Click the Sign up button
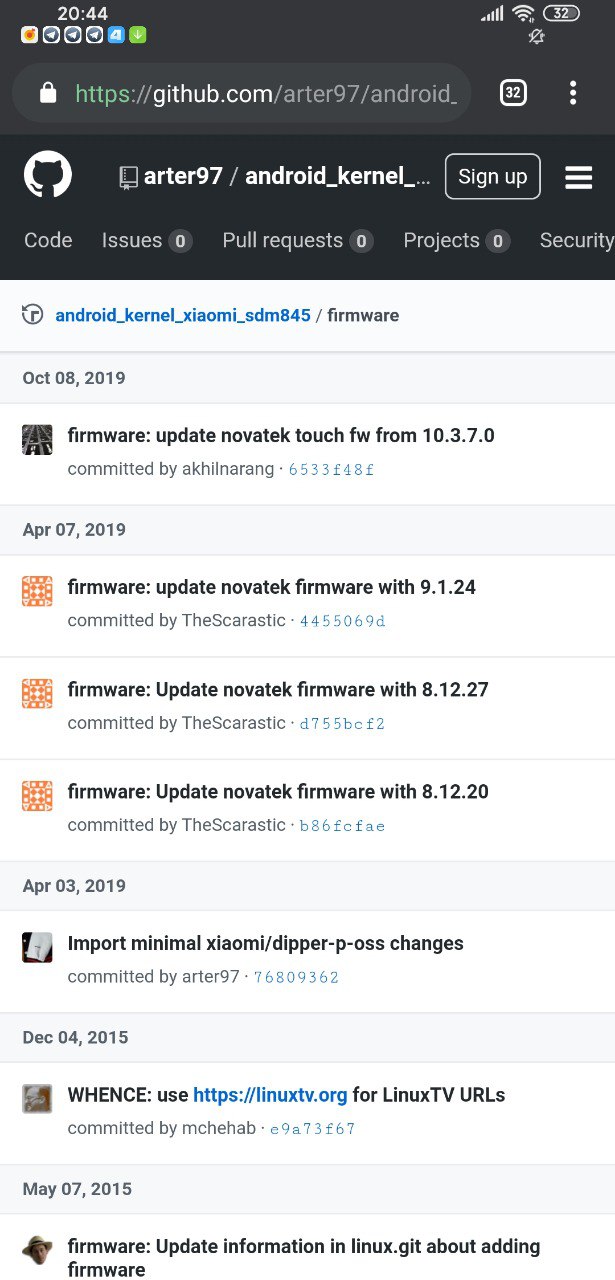This screenshot has width=615, height=1280. pyautogui.click(x=493, y=176)
